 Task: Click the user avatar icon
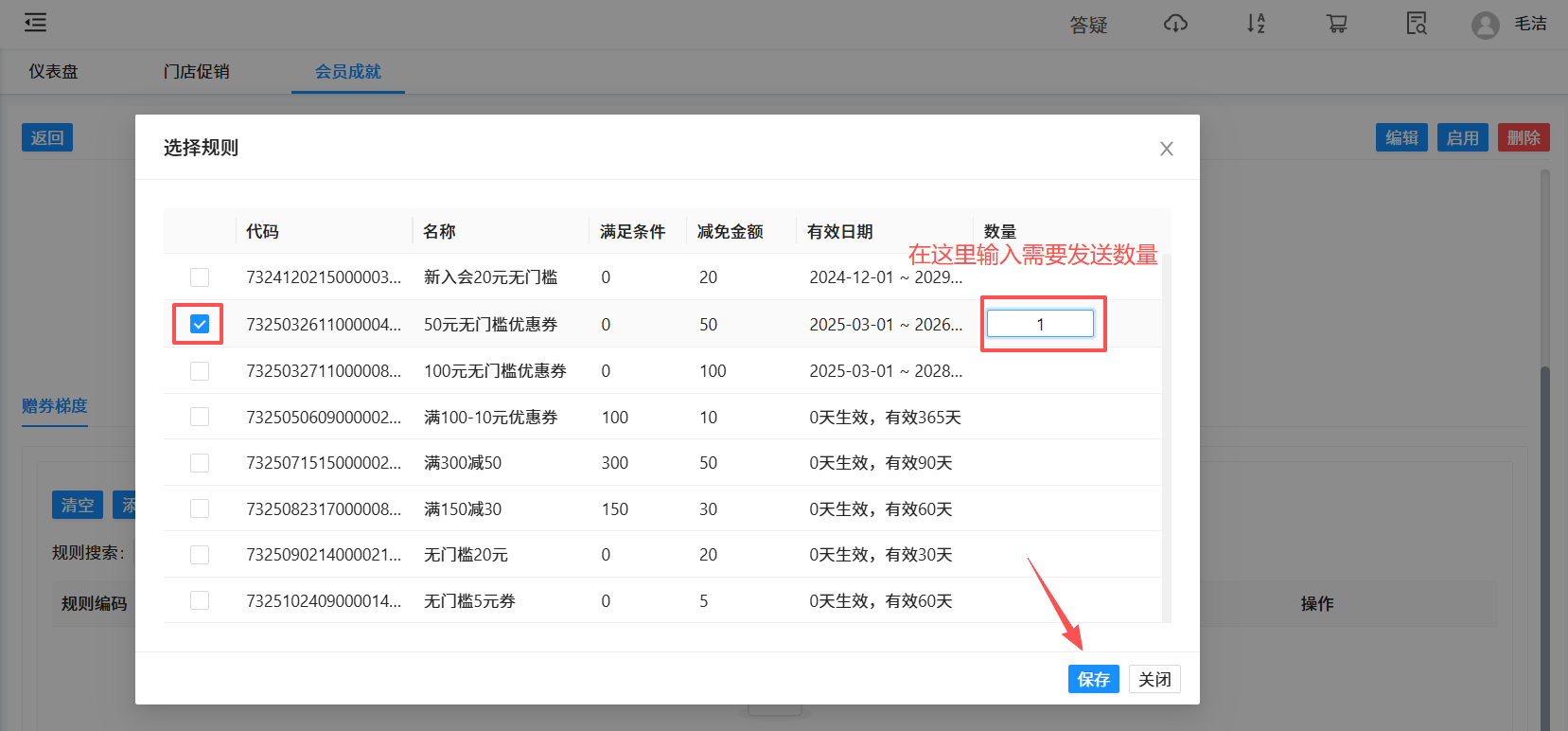[1485, 25]
